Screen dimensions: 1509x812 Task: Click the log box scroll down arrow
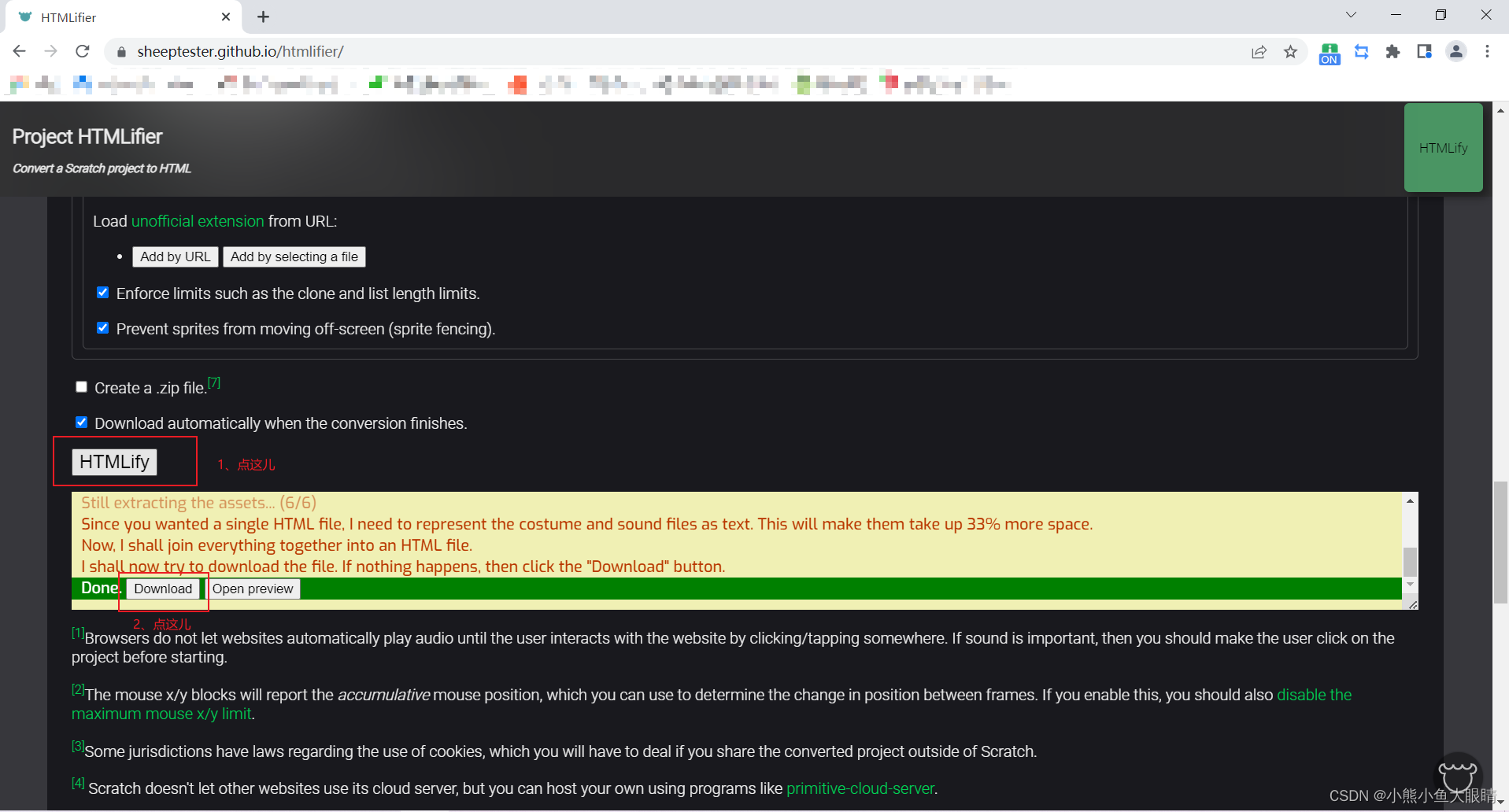coord(1410,585)
